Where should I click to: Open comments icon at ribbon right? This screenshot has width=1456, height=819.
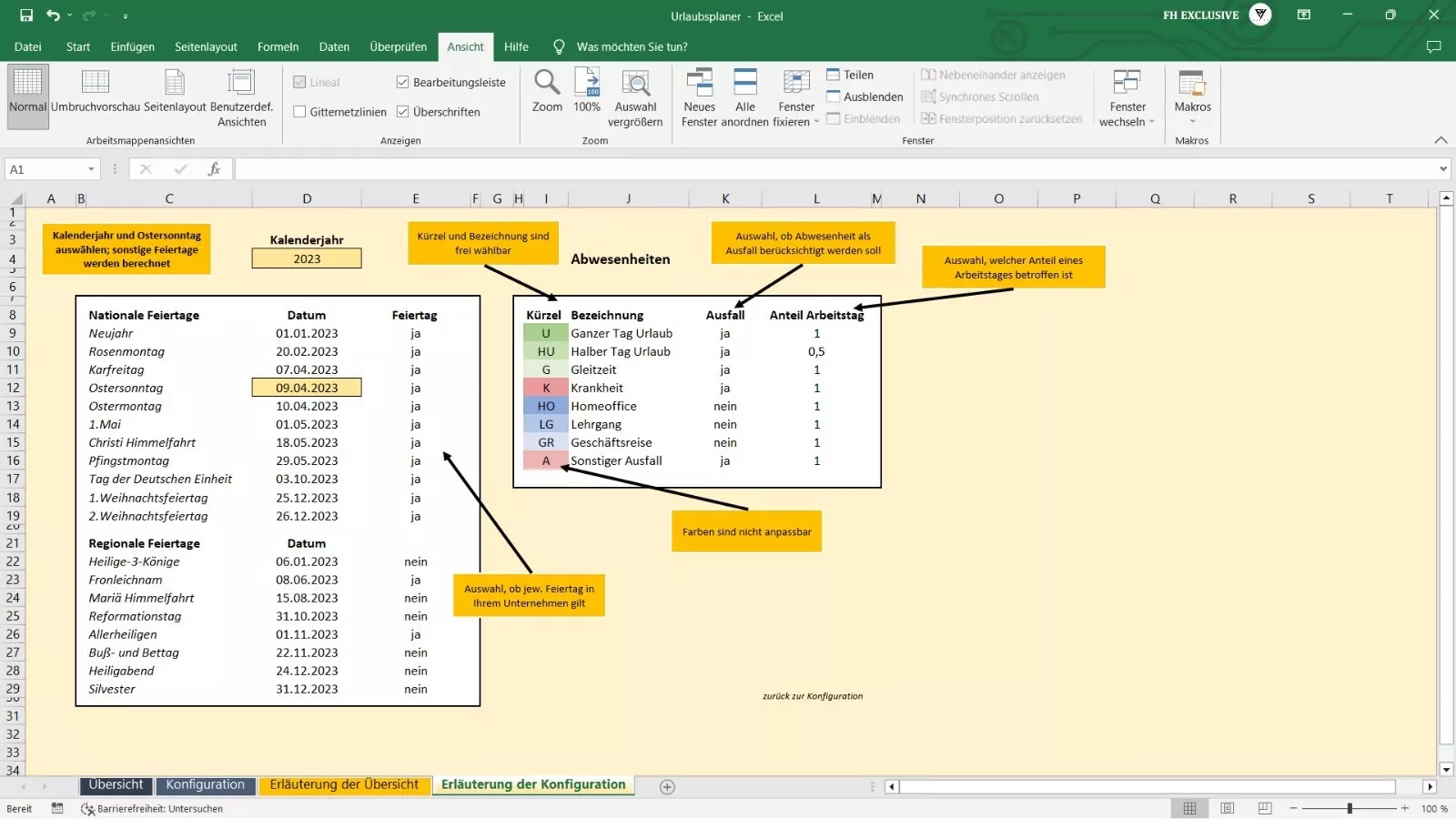[1434, 46]
